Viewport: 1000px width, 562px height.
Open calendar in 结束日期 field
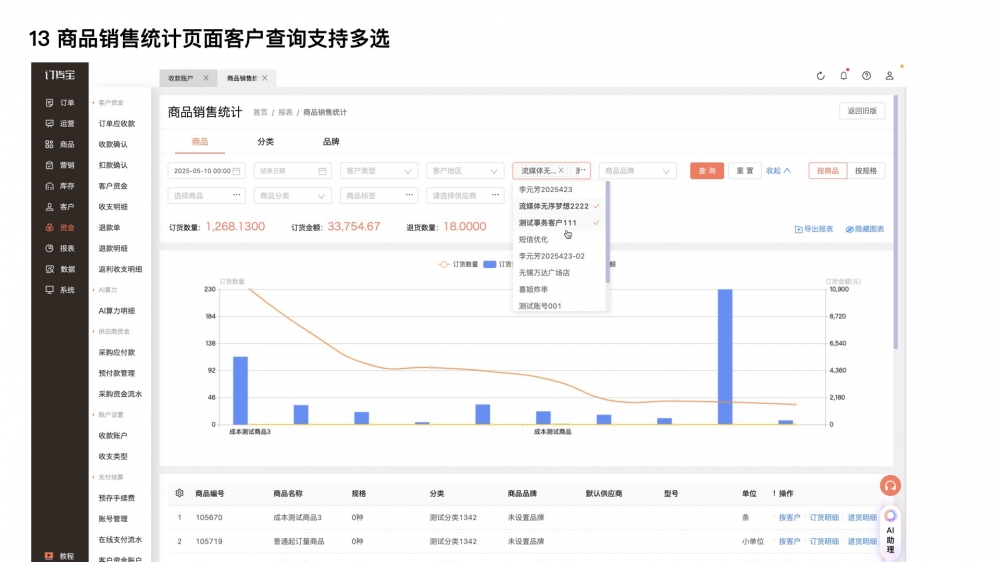tap(322, 171)
